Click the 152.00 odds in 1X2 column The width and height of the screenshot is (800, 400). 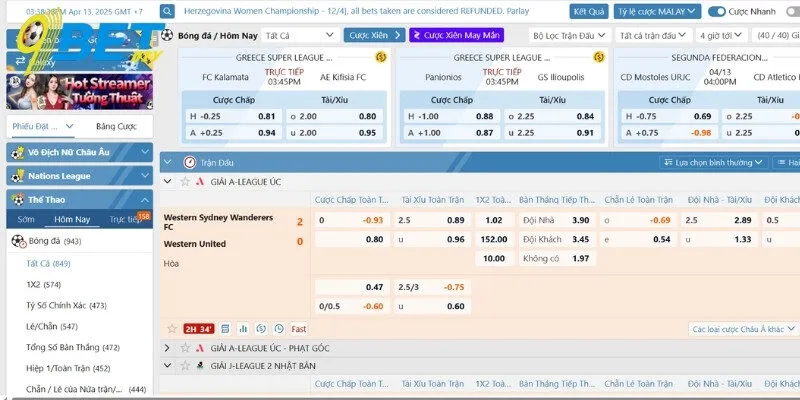[x=494, y=239]
